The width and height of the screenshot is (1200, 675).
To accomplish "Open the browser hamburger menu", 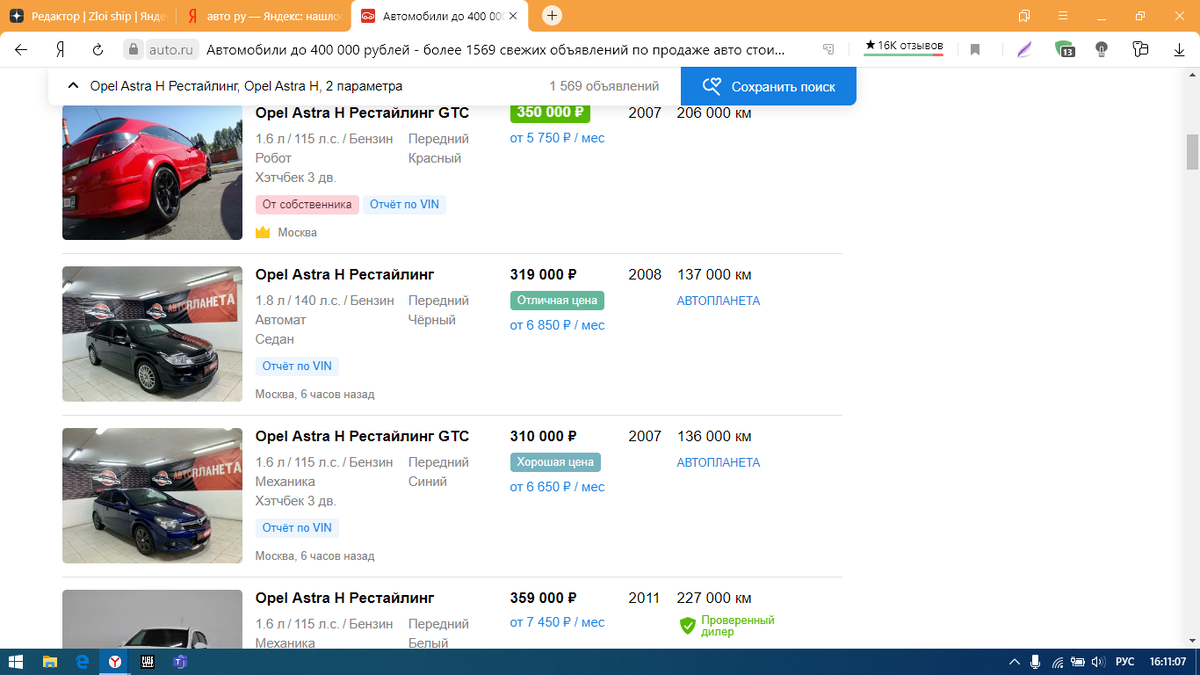I will point(1064,16).
